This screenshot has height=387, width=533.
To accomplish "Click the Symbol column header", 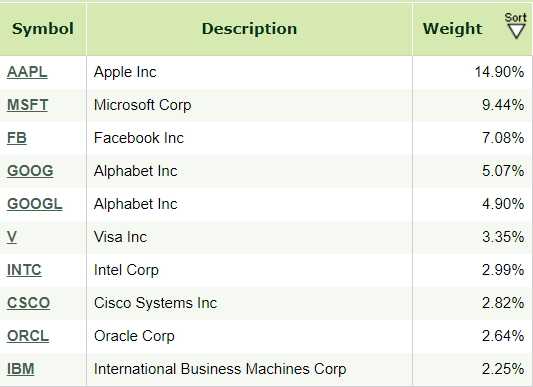I will (43, 29).
